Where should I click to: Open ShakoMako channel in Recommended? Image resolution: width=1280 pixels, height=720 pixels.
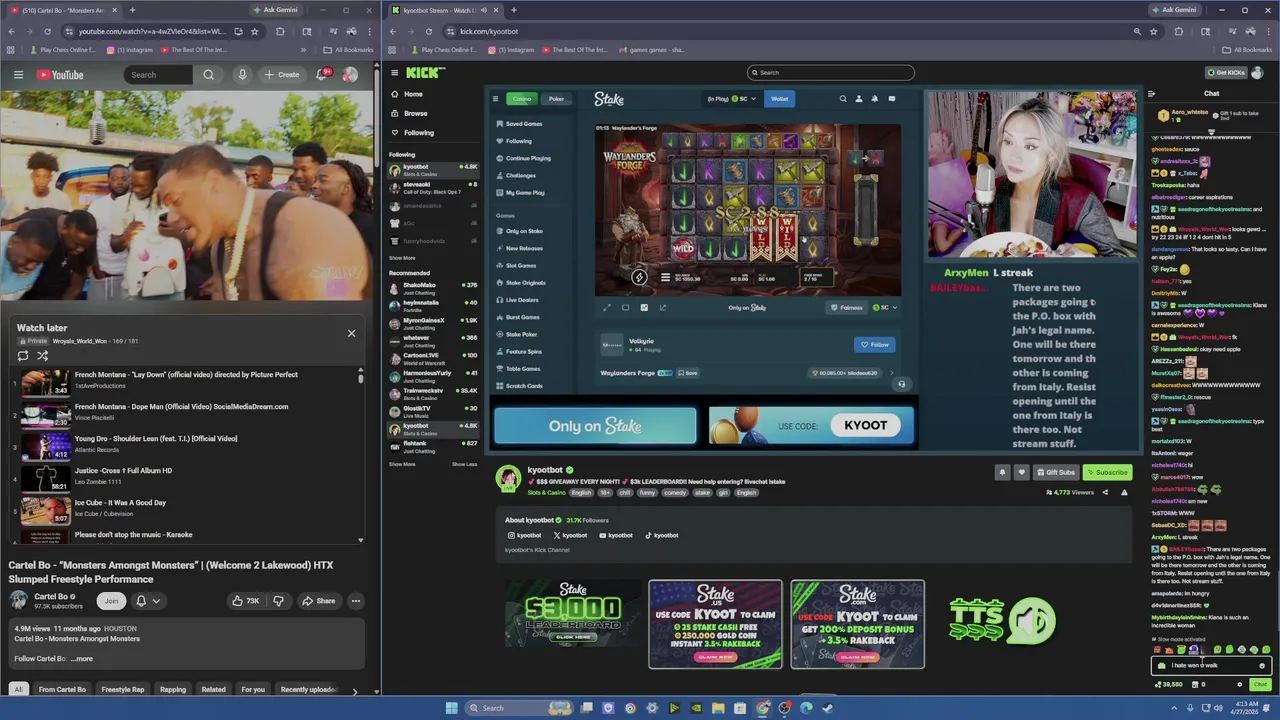pyautogui.click(x=433, y=287)
